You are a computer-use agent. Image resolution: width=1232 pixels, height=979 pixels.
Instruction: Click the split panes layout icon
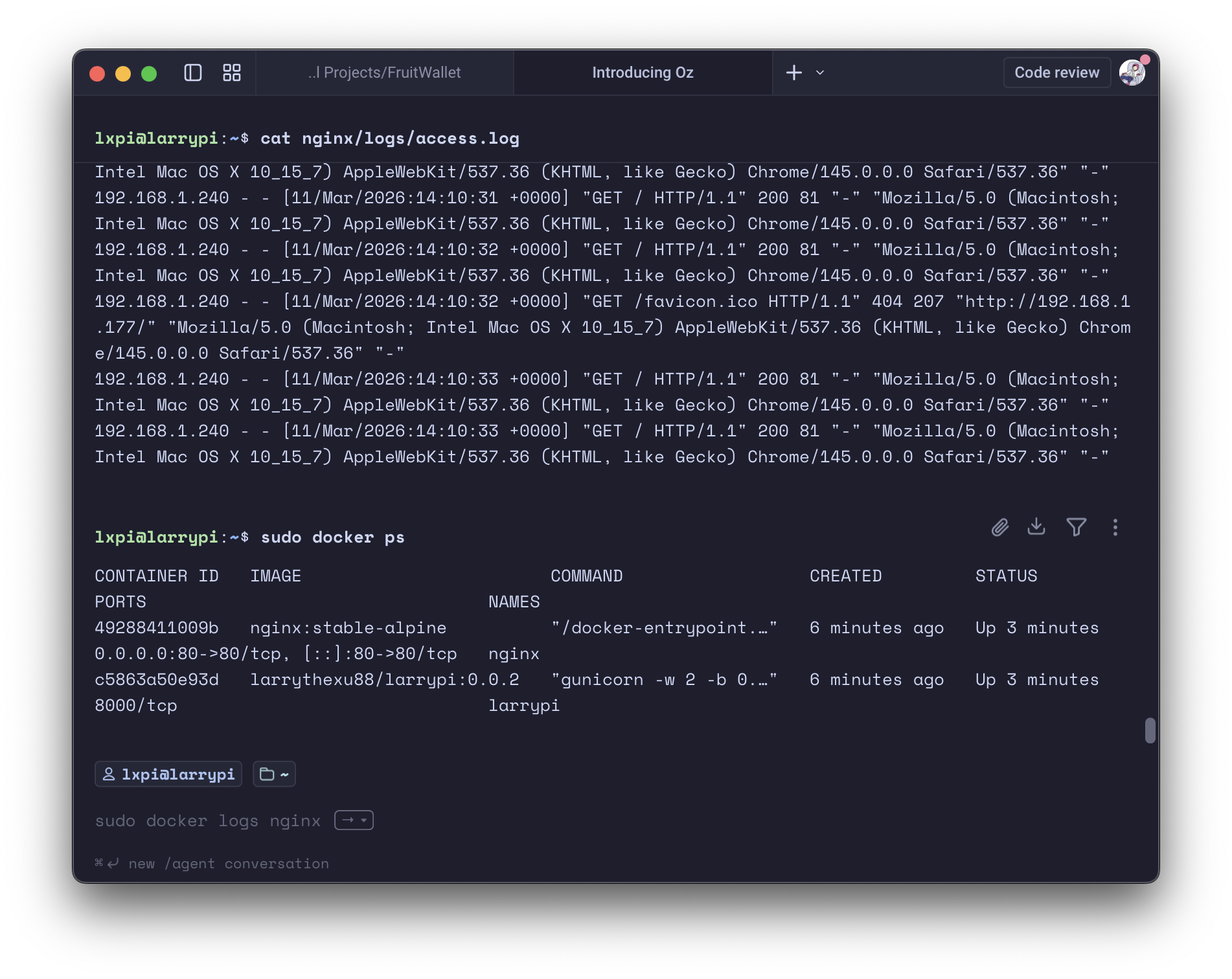coord(232,73)
